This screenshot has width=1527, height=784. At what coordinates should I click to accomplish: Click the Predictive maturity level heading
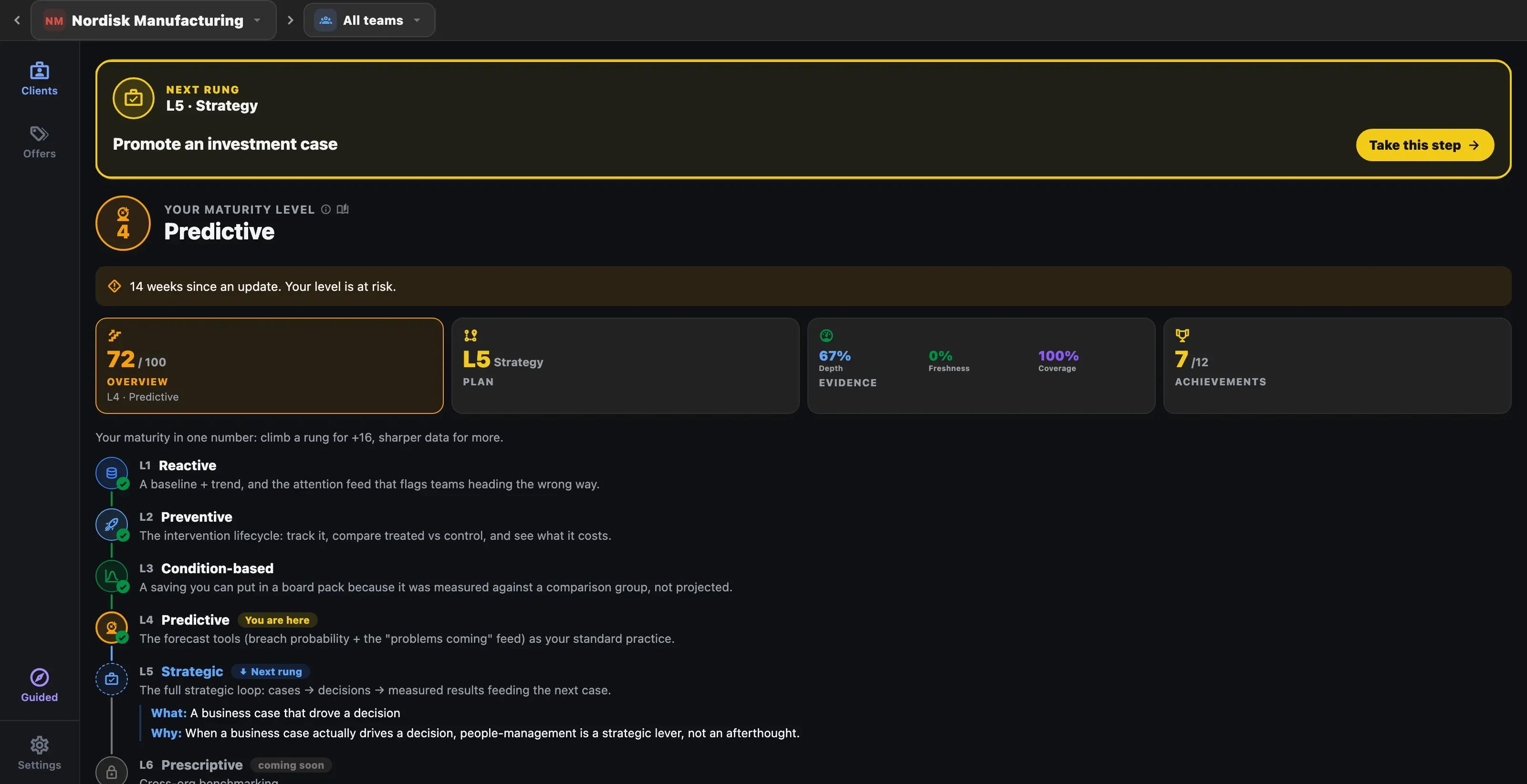click(220, 232)
